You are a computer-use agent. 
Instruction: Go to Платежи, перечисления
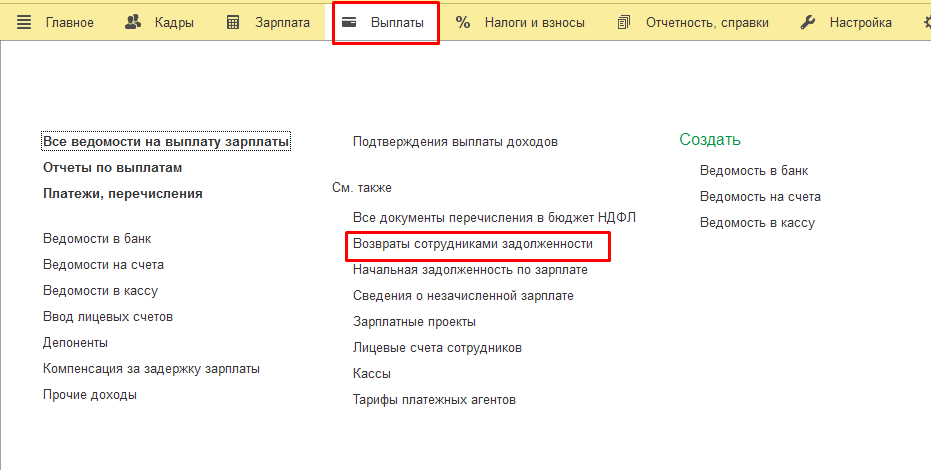(122, 194)
